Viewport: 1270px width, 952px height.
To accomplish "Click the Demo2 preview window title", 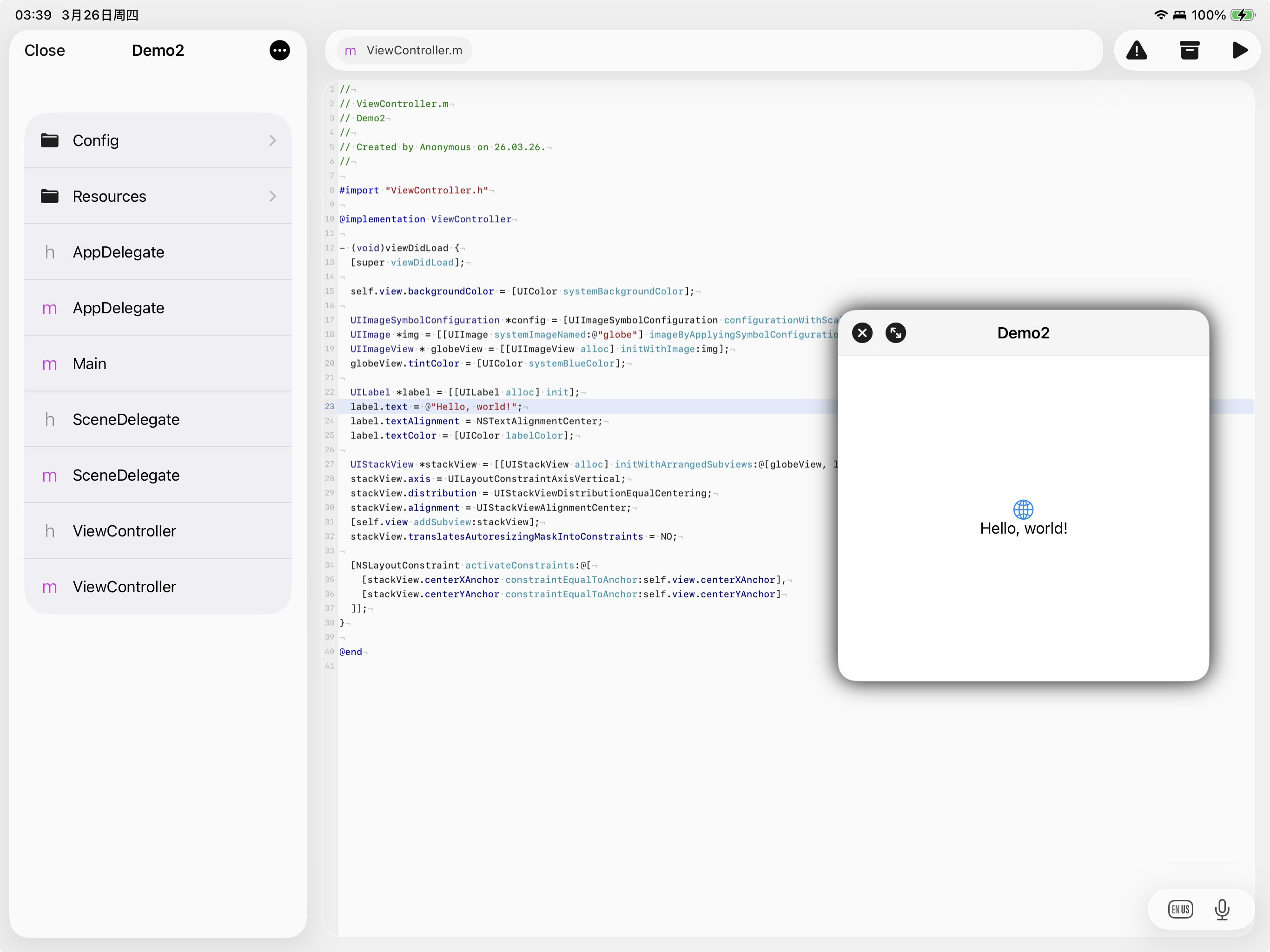I will 1023,333.
